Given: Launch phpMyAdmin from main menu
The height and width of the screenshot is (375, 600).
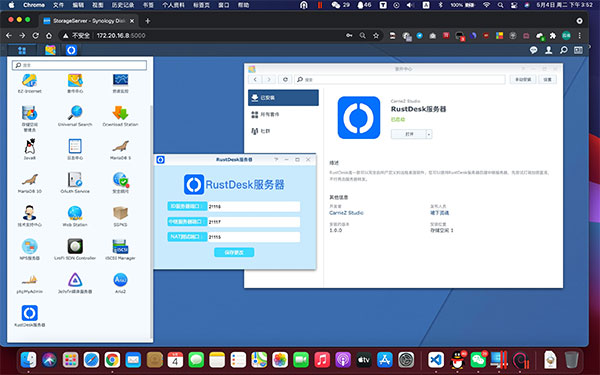Looking at the screenshot, I should [29, 283].
